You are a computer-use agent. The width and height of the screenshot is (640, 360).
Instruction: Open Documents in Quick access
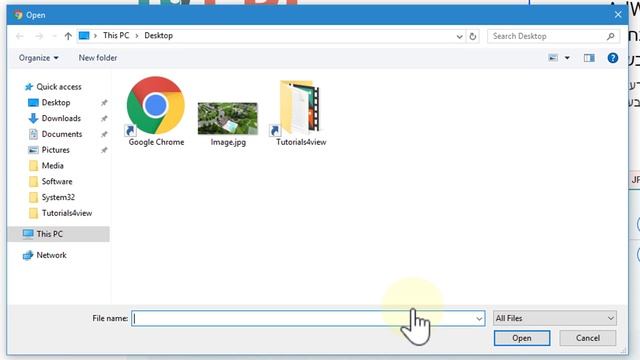(62, 134)
